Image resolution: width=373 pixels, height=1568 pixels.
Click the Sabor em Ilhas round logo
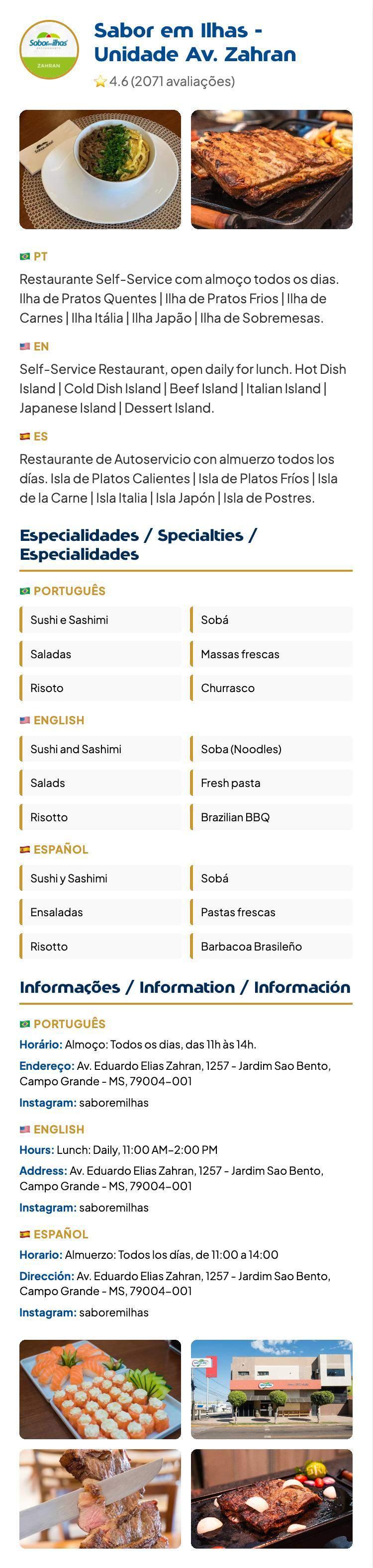tap(49, 50)
